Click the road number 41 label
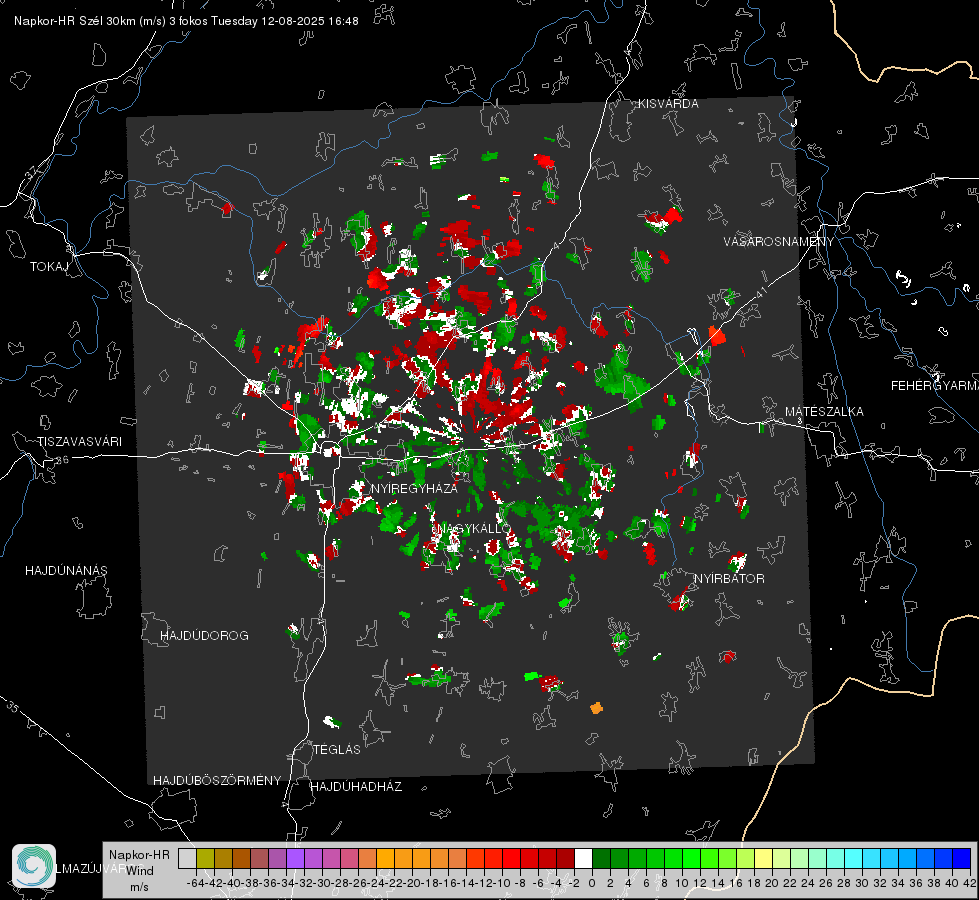The height and width of the screenshot is (900, 979). tap(761, 292)
